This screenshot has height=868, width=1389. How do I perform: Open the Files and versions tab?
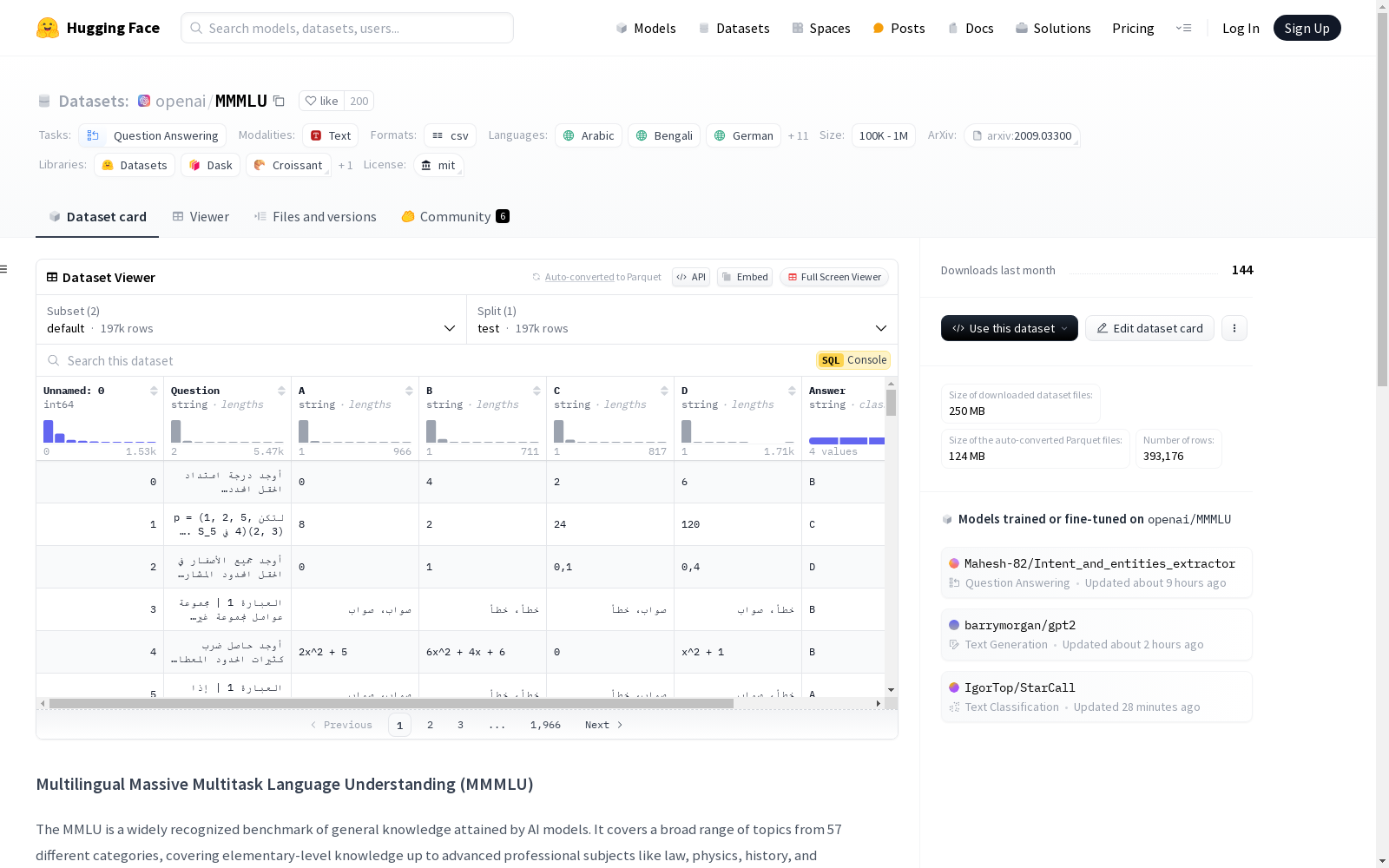tap(315, 217)
